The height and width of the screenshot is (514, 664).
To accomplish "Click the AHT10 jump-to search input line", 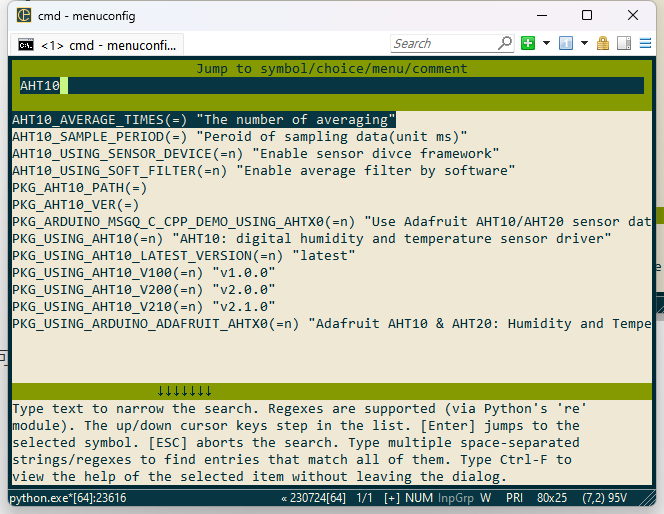I will coord(332,86).
